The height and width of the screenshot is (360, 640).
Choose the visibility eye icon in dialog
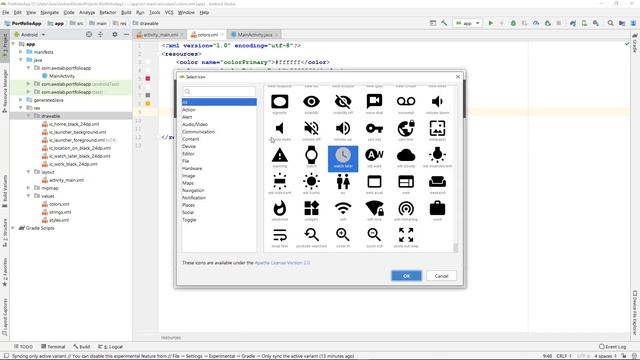click(x=311, y=102)
